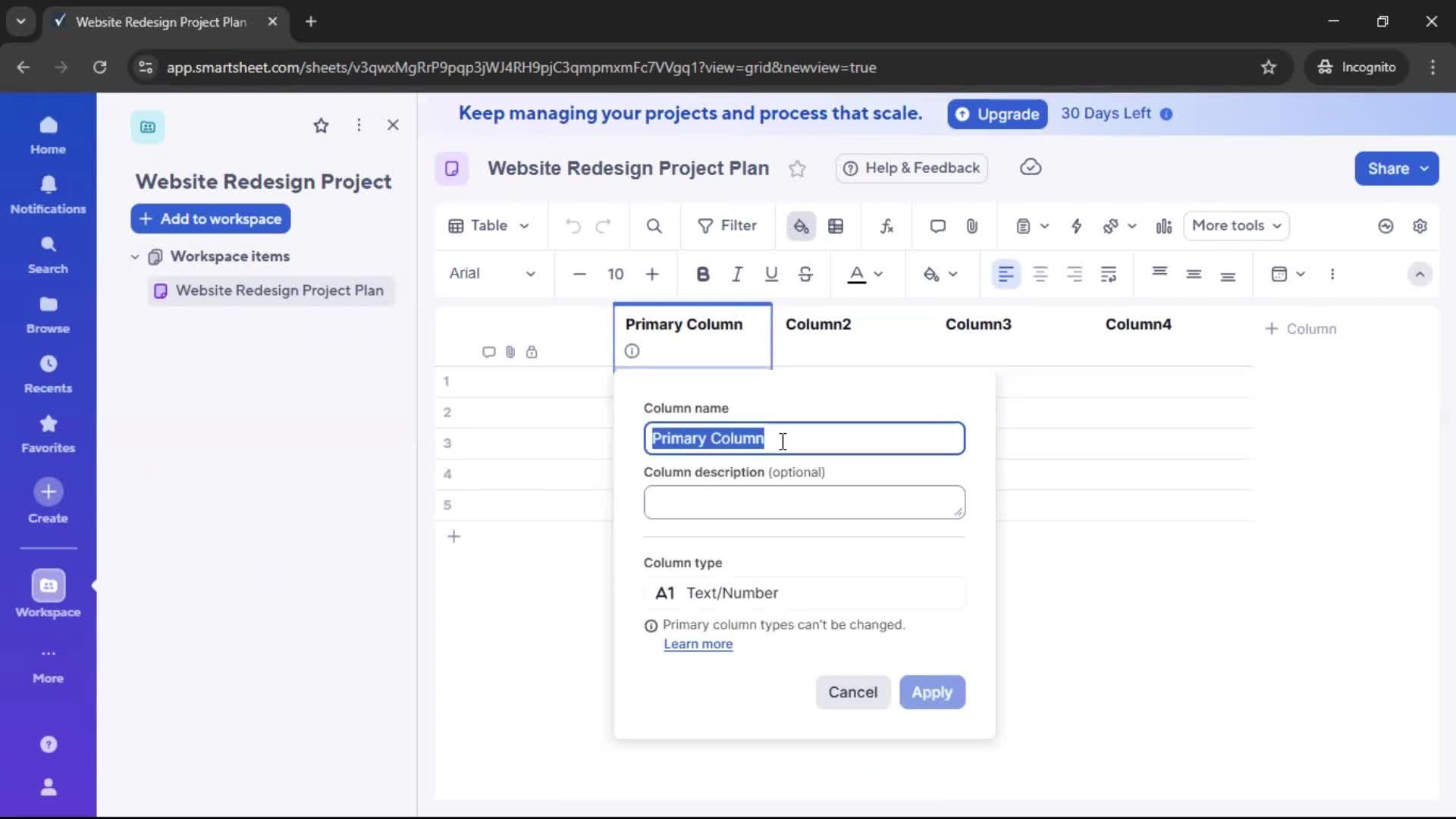Star the page in the address bar
This screenshot has width=1456, height=819.
point(1269,67)
